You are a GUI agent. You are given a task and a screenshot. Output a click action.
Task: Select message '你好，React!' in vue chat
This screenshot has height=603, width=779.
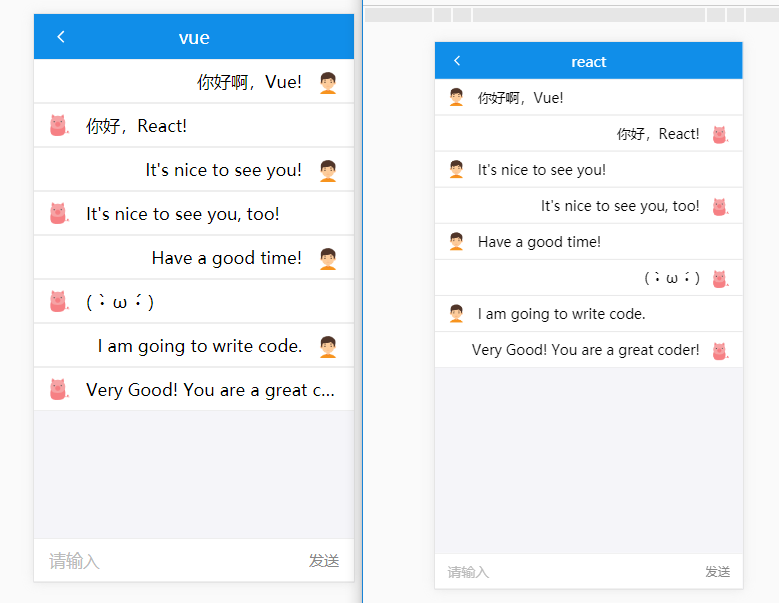136,126
